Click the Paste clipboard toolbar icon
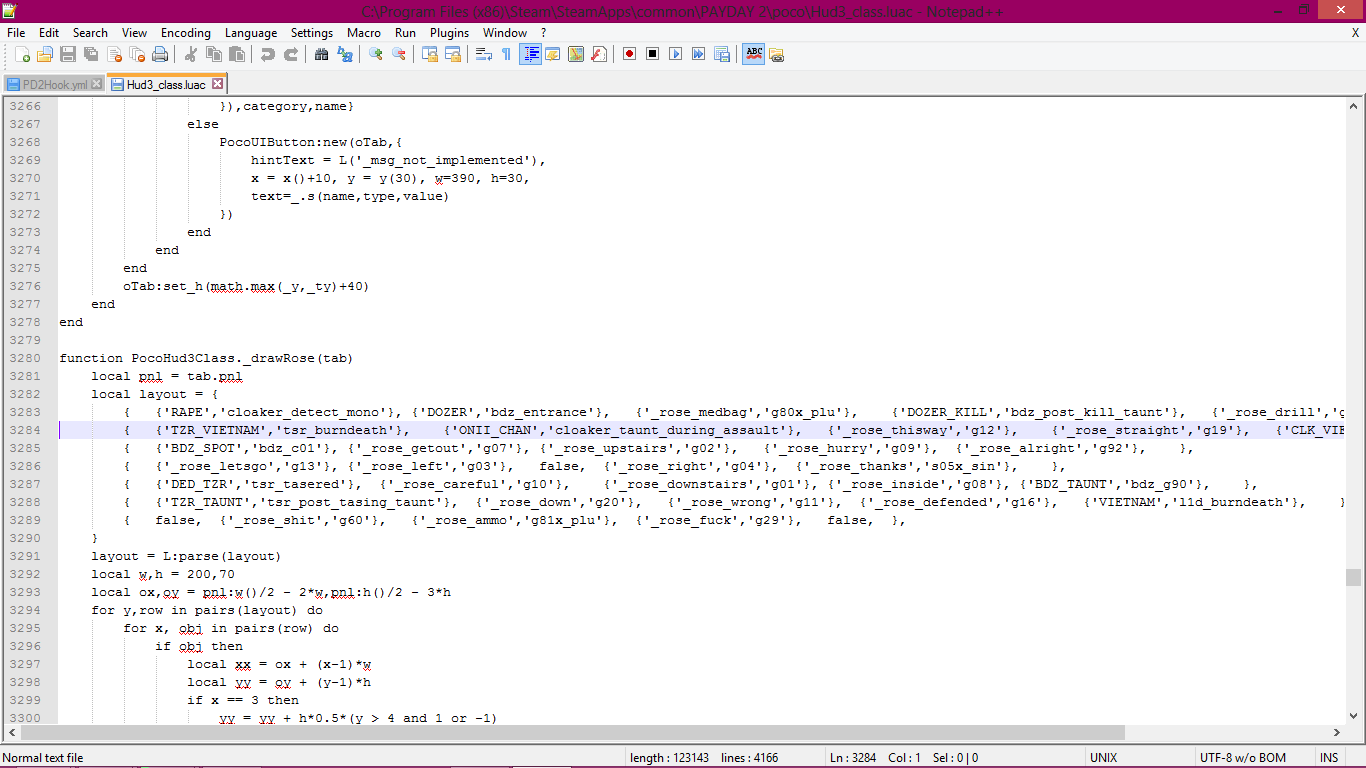The height and width of the screenshot is (768, 1366). point(236,54)
